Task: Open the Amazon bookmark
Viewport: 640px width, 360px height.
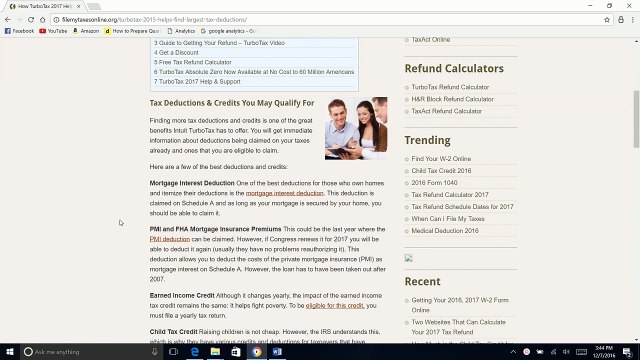Action: point(86,31)
